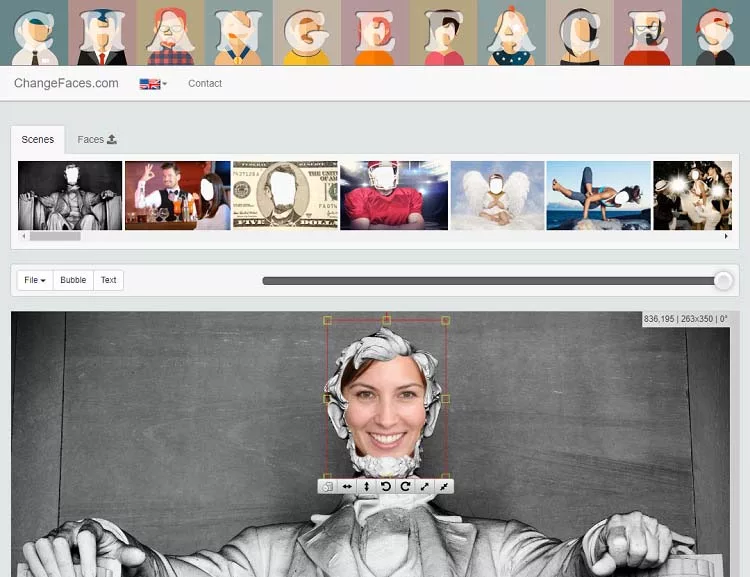Click the woman's face in the canvas

[x=385, y=408]
